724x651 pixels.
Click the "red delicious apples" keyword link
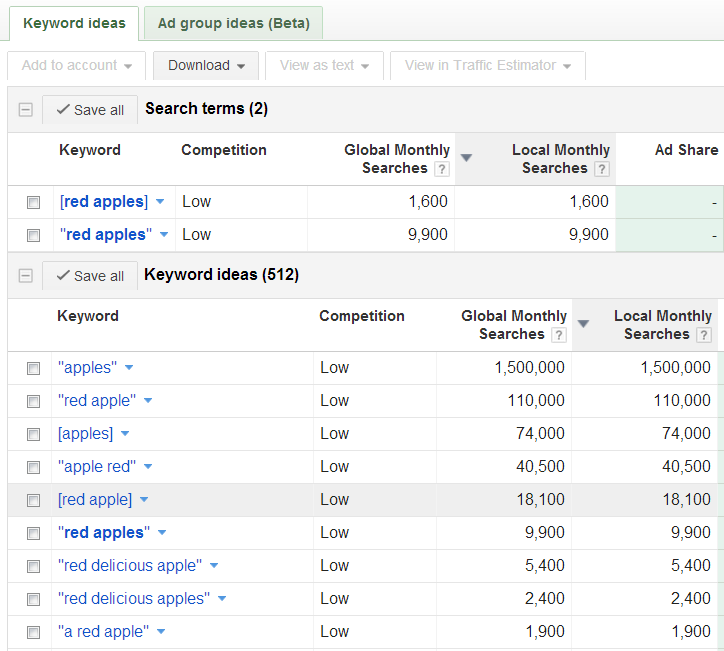coord(134,599)
